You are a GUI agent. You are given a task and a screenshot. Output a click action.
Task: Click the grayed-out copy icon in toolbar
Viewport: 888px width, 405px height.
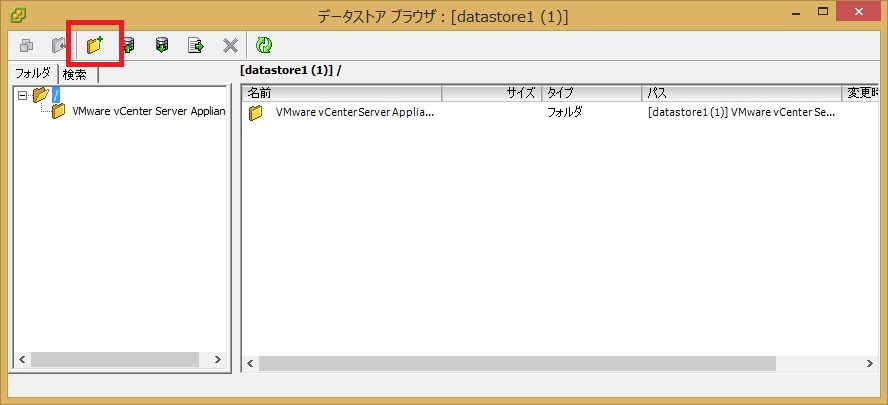pos(26,45)
